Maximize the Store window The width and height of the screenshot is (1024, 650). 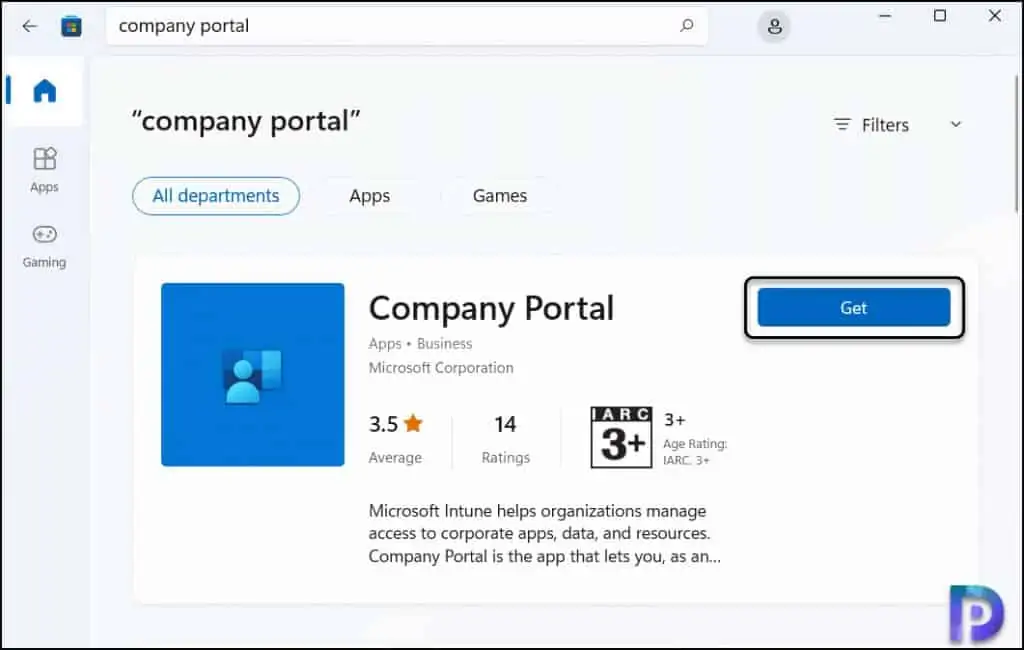(x=940, y=16)
